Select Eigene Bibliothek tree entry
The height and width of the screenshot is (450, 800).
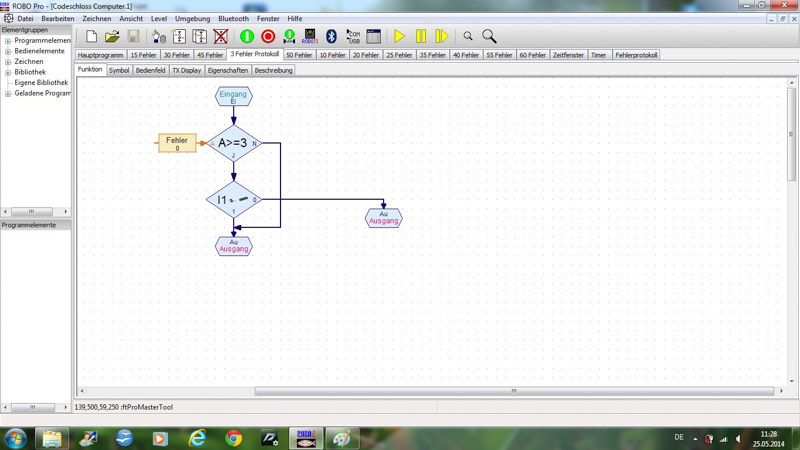point(41,83)
